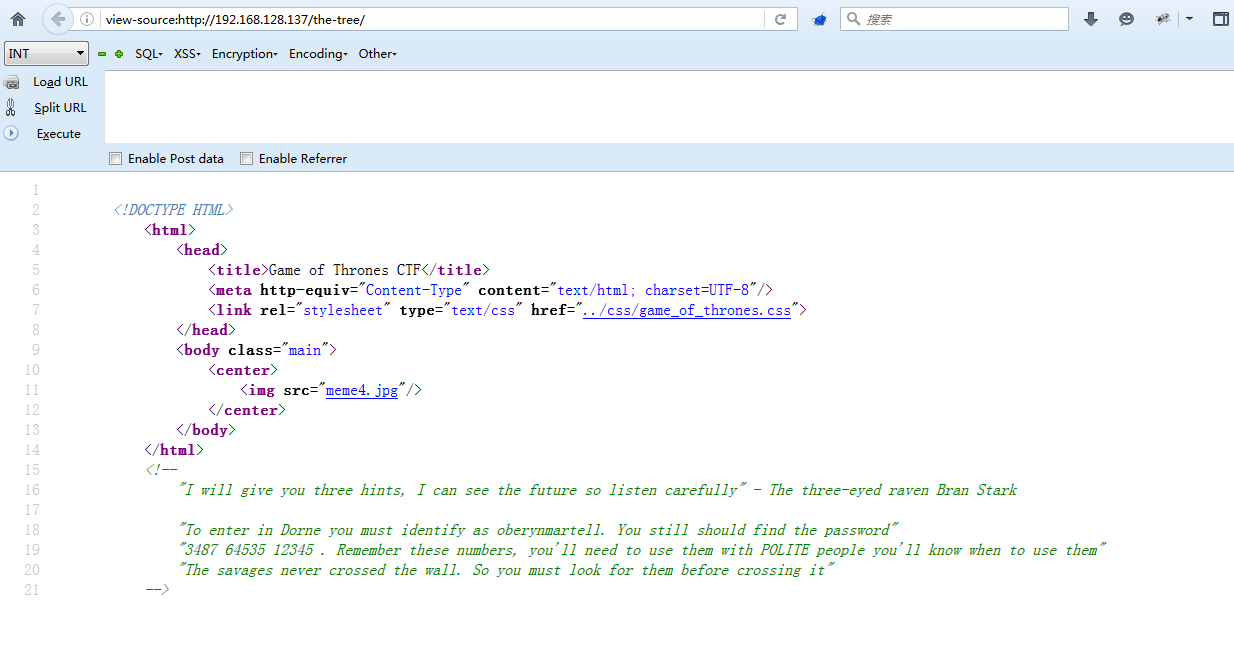This screenshot has width=1234, height=663.
Task: Execute the HackBar request
Action: click(x=59, y=134)
